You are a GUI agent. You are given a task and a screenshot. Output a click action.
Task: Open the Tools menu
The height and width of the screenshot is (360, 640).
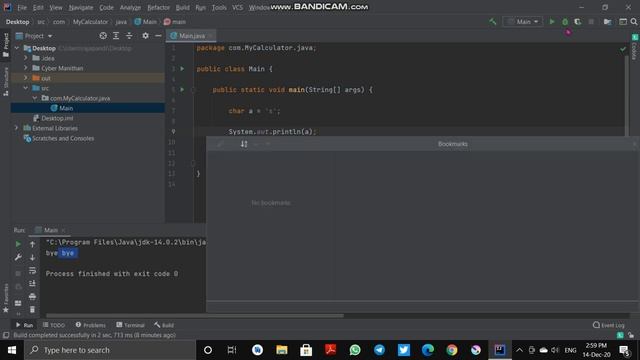click(219, 7)
